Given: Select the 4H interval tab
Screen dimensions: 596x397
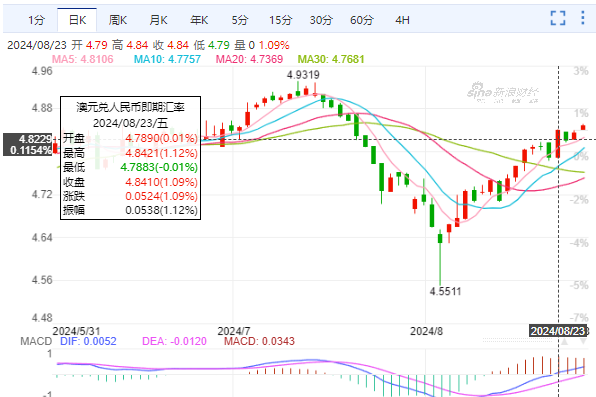Looking at the screenshot, I should click(x=402, y=20).
